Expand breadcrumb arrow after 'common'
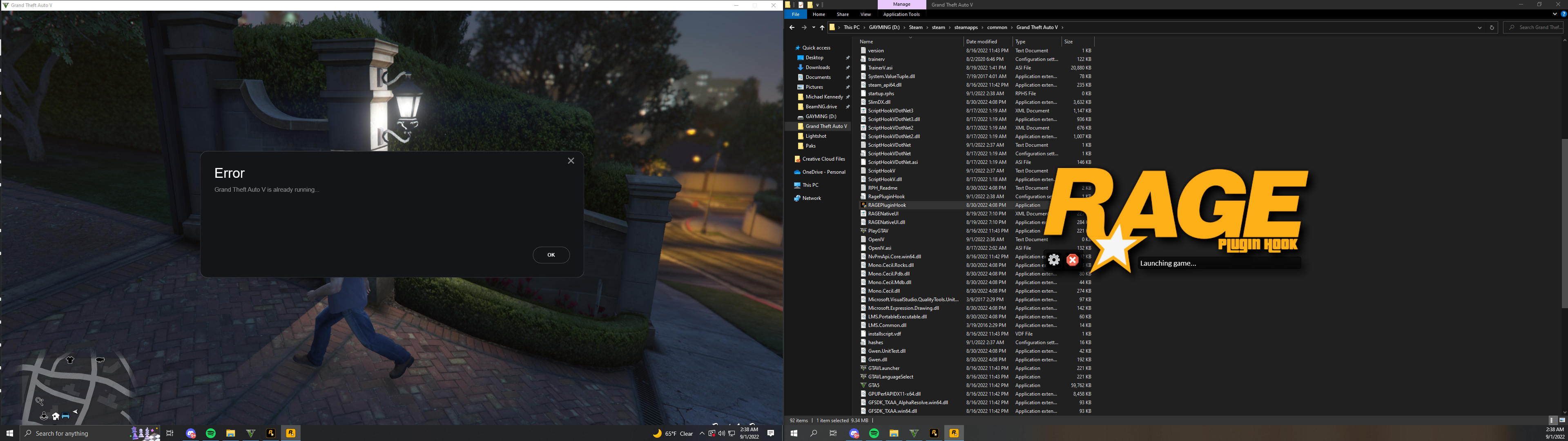This screenshot has width=1568, height=441. point(1012,27)
